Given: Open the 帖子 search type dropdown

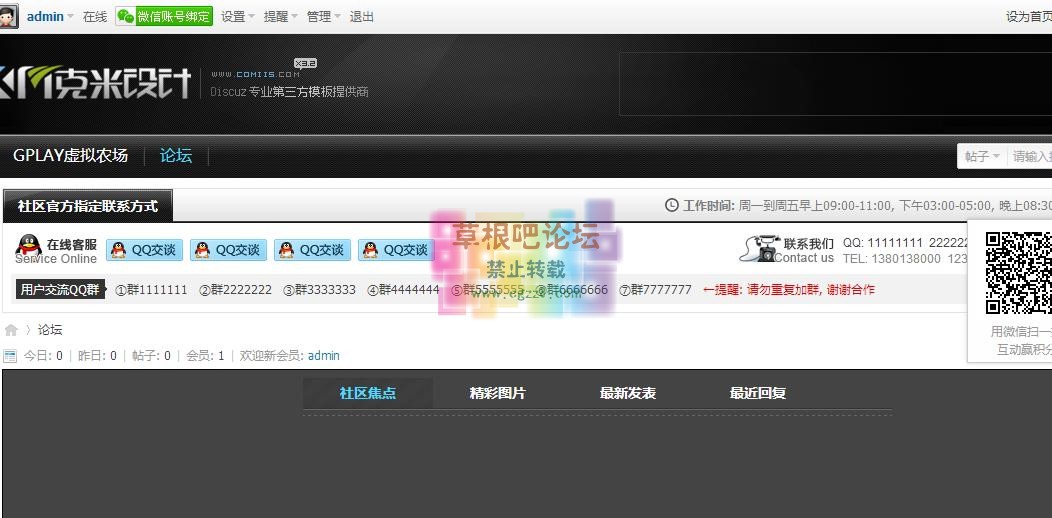Looking at the screenshot, I should point(982,156).
